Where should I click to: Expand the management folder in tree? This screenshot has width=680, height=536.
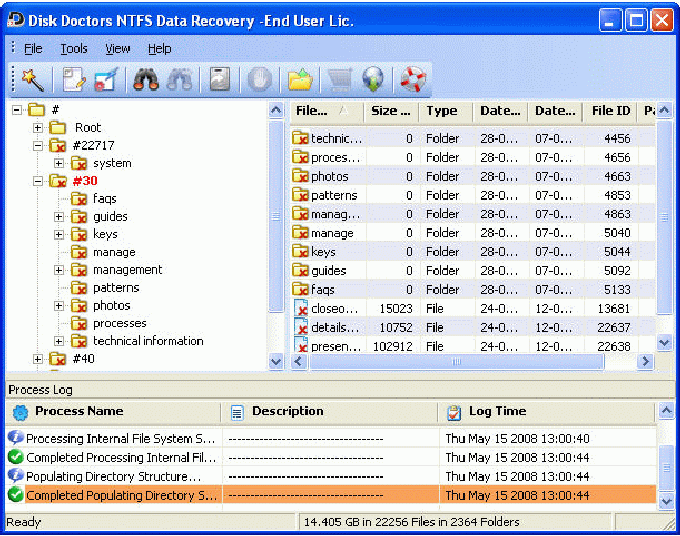[x=59, y=270]
